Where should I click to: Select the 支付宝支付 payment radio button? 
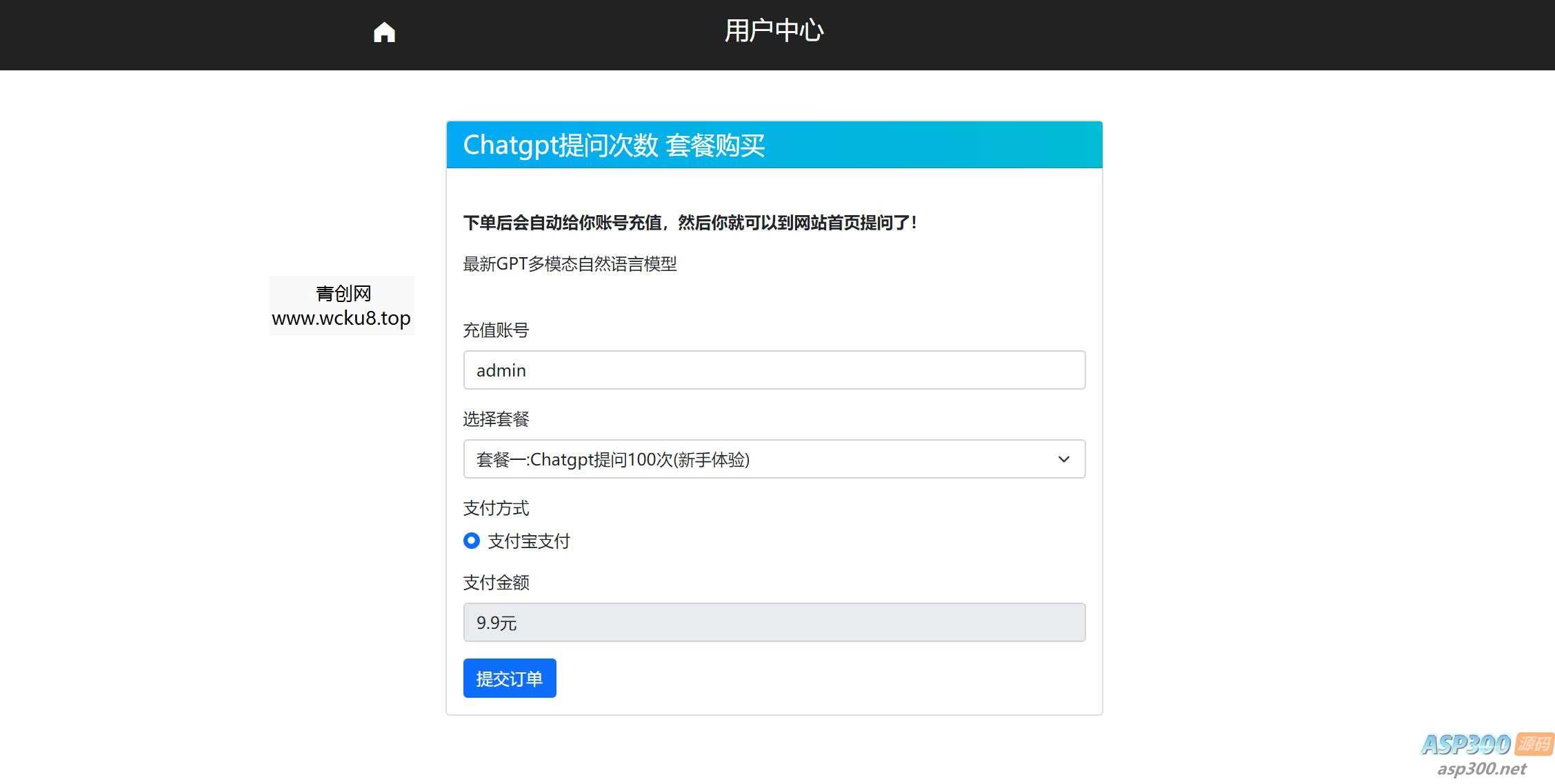[472, 541]
